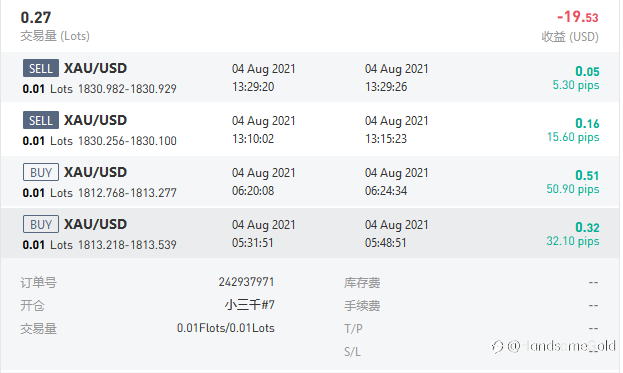623x373 pixels.
Task: Click the SELL badge on the 13:29:20 trade
Action: pos(41,68)
